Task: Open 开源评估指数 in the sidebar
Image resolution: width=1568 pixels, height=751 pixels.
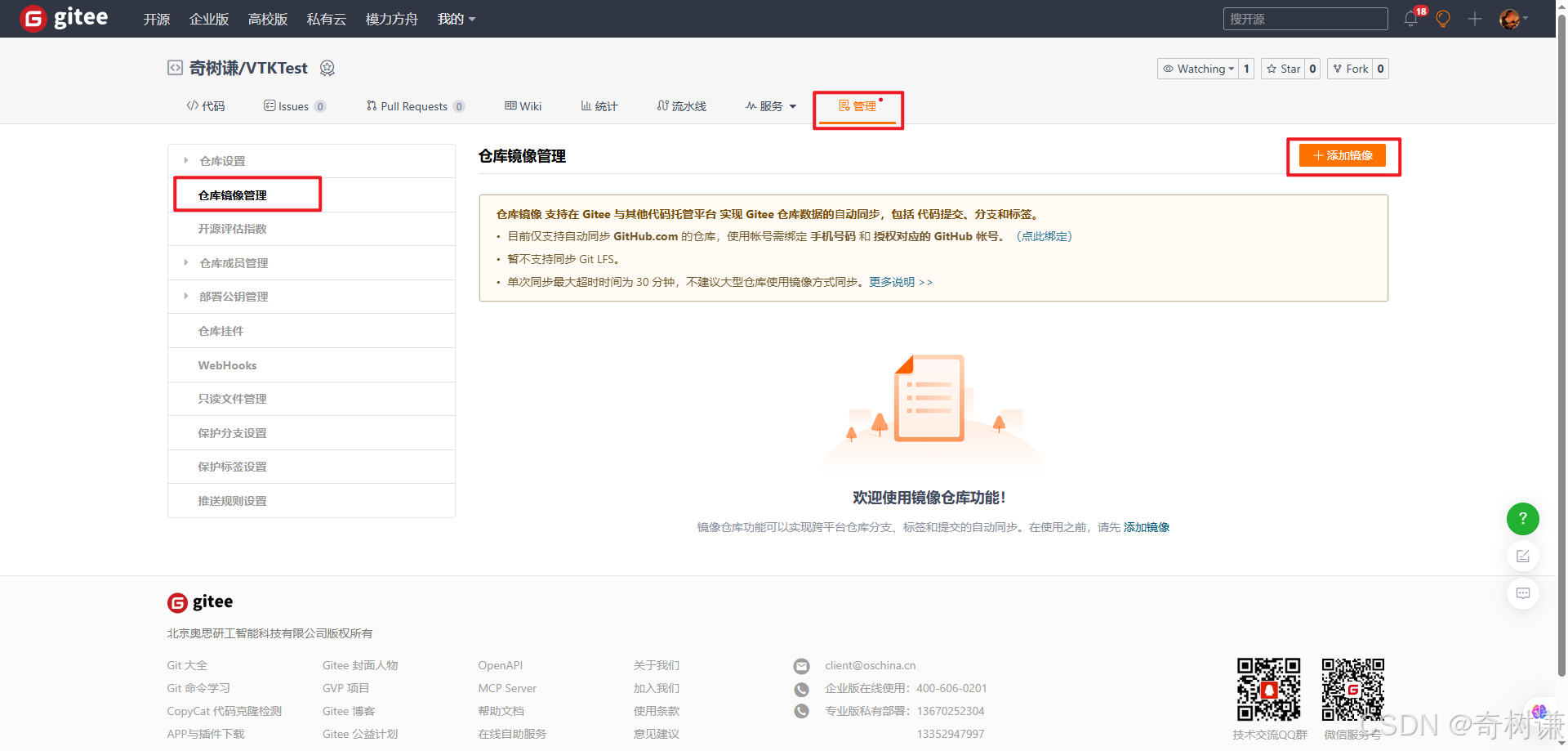Action: click(x=311, y=229)
